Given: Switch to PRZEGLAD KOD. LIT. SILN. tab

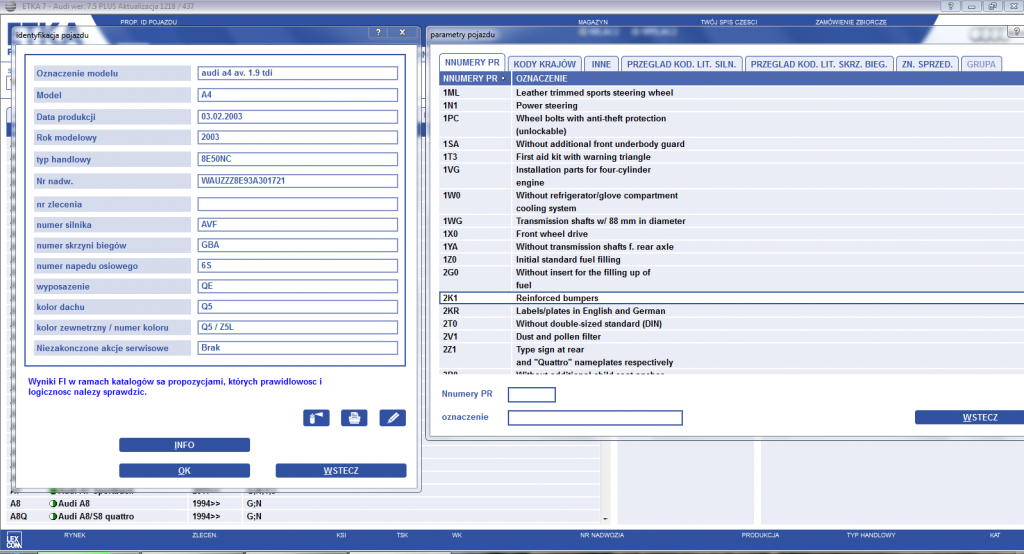Looking at the screenshot, I should pyautogui.click(x=681, y=64).
